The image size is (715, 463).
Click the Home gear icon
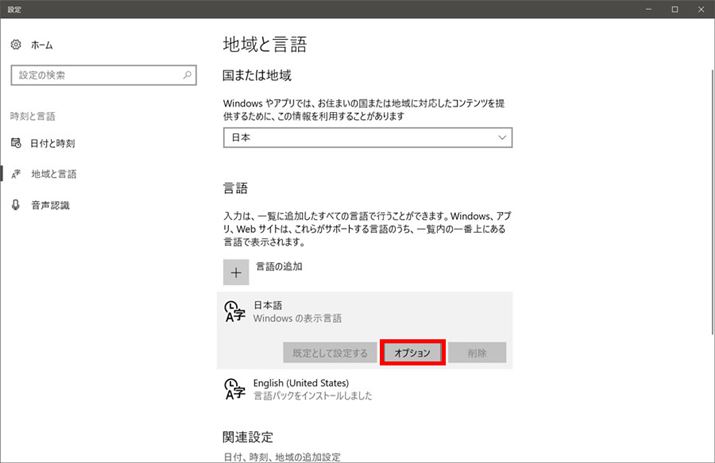pos(16,44)
